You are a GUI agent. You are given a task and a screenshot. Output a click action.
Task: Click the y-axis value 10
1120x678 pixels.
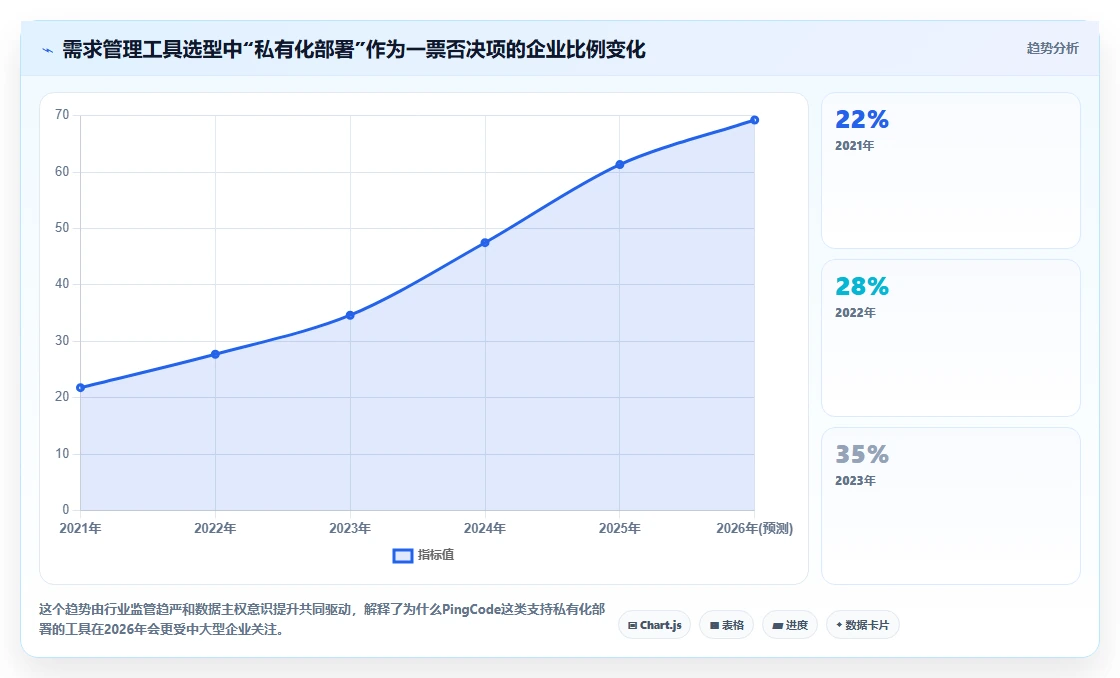(x=62, y=454)
